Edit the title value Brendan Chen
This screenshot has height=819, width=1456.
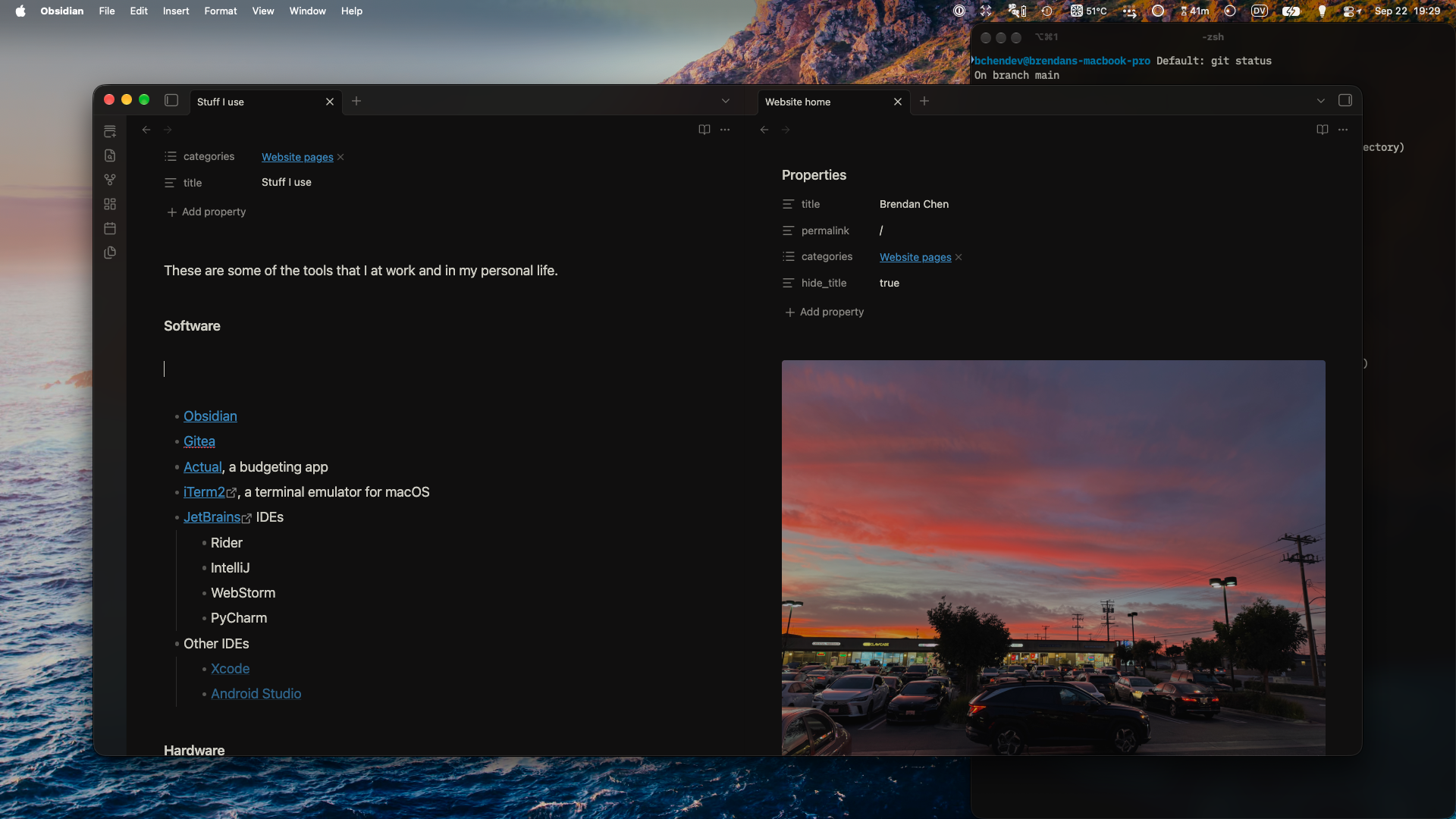914,204
